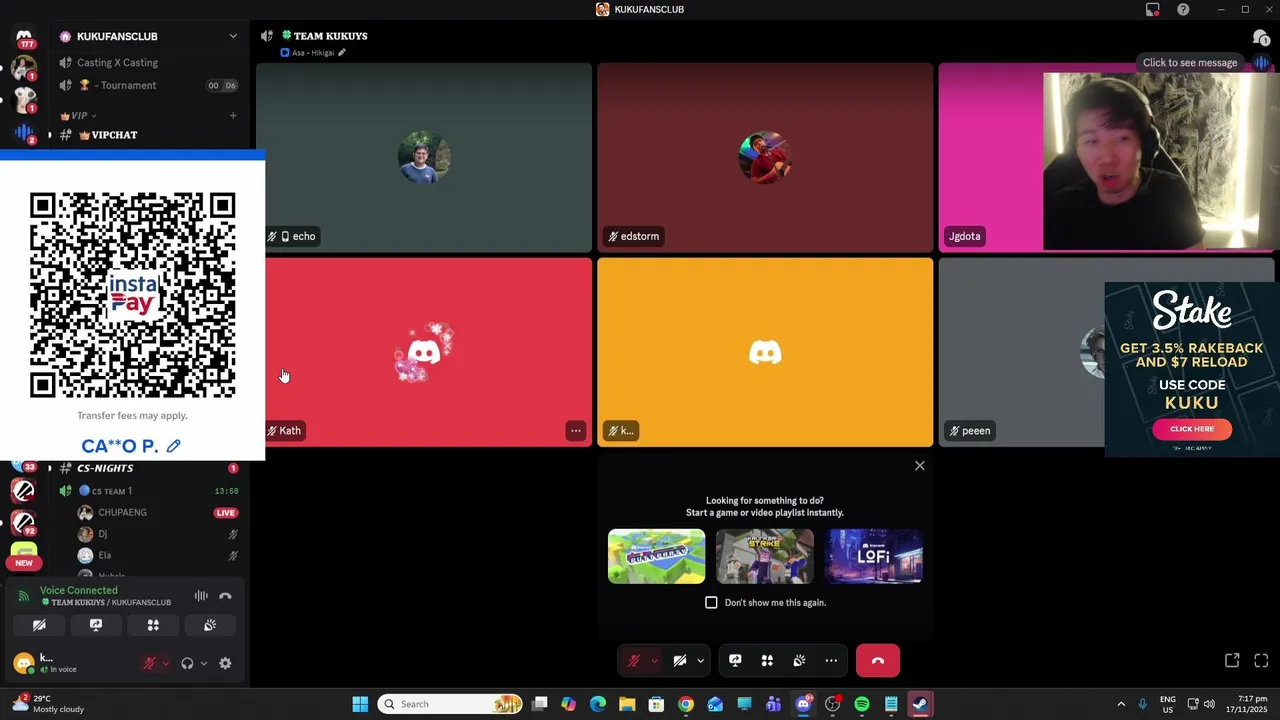1280x720 pixels.
Task: Click the InstaPay QR code
Action: point(132,296)
